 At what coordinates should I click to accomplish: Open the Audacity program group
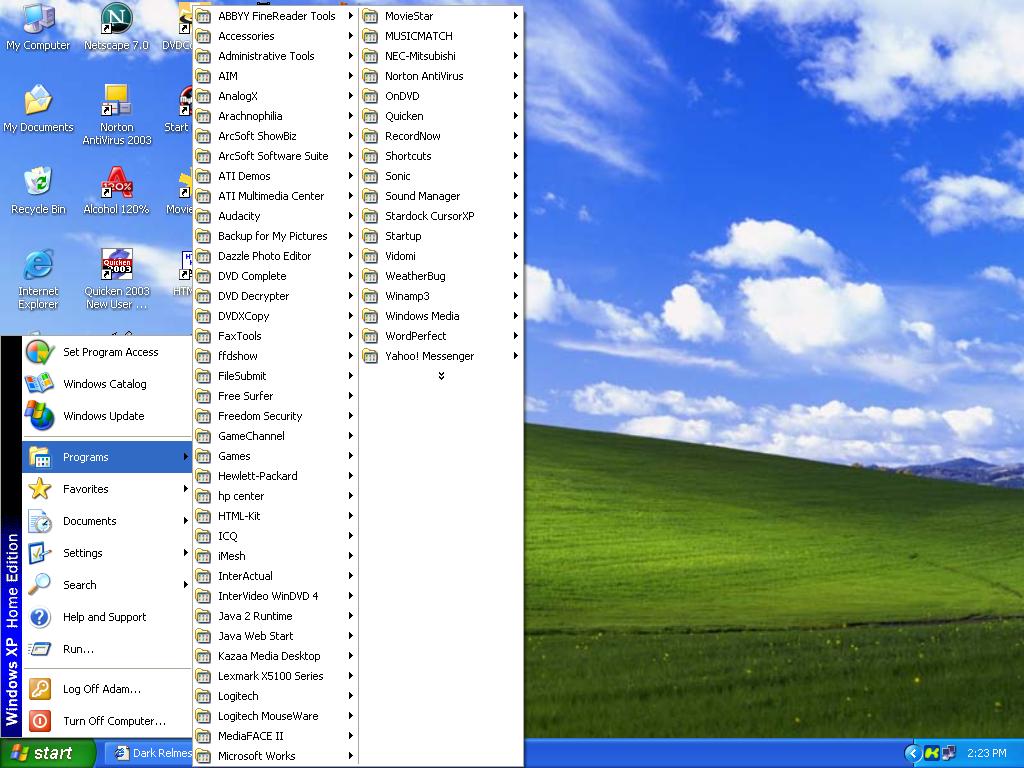(x=276, y=216)
